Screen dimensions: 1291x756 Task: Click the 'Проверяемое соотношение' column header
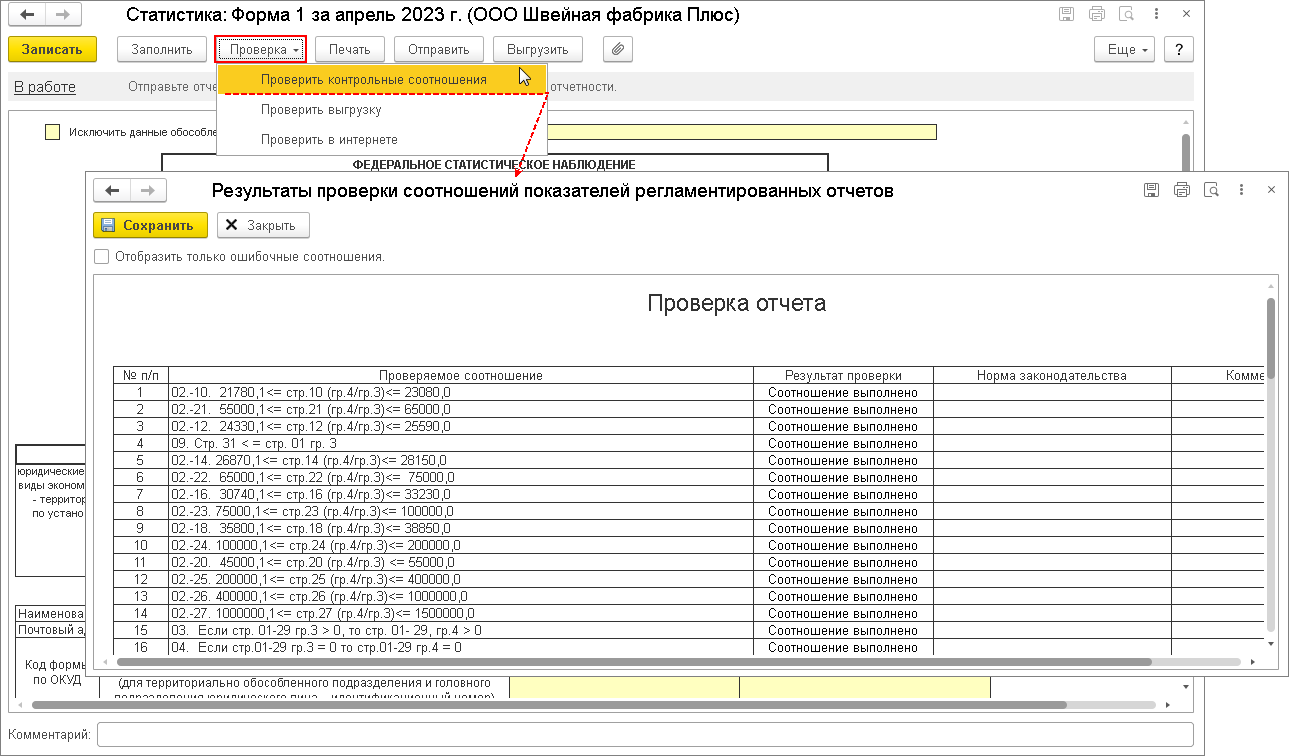461,375
